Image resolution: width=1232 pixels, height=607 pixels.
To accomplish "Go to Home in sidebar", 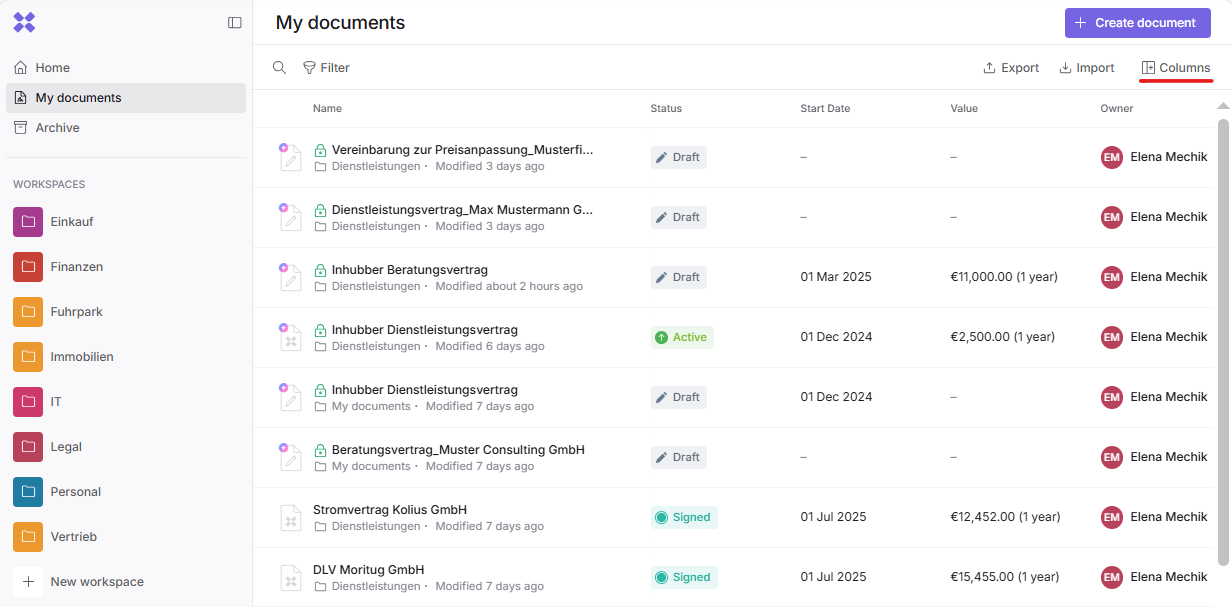I will tap(52, 68).
